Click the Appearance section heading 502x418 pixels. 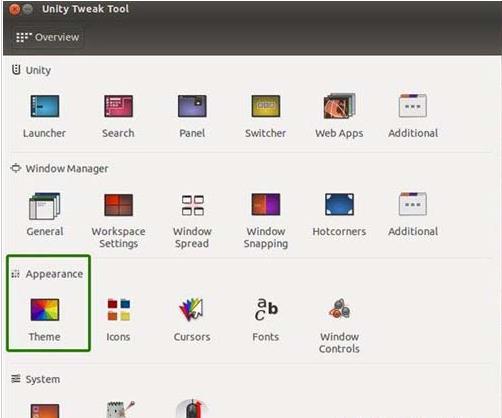coord(47,274)
